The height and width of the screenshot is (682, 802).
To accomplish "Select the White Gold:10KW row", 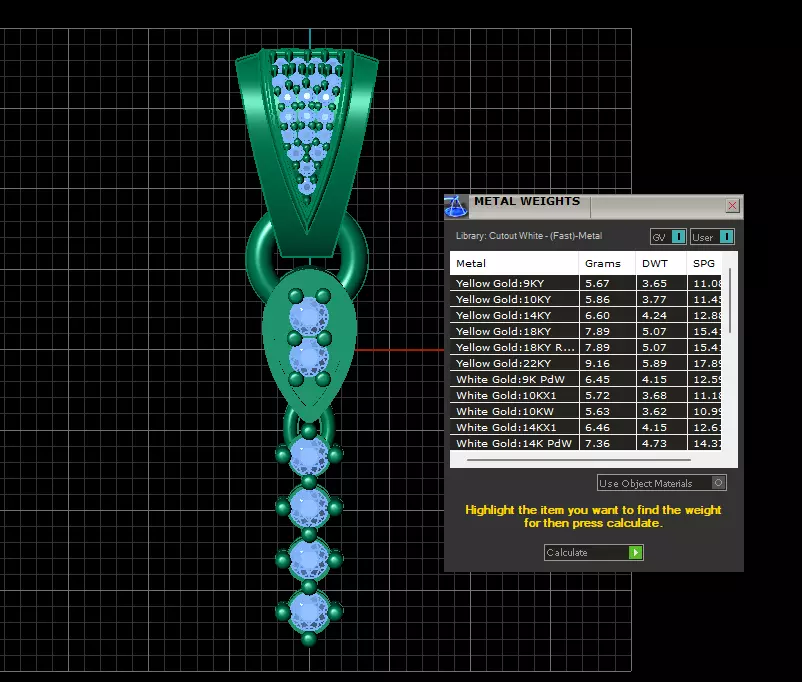I will pyautogui.click(x=586, y=411).
